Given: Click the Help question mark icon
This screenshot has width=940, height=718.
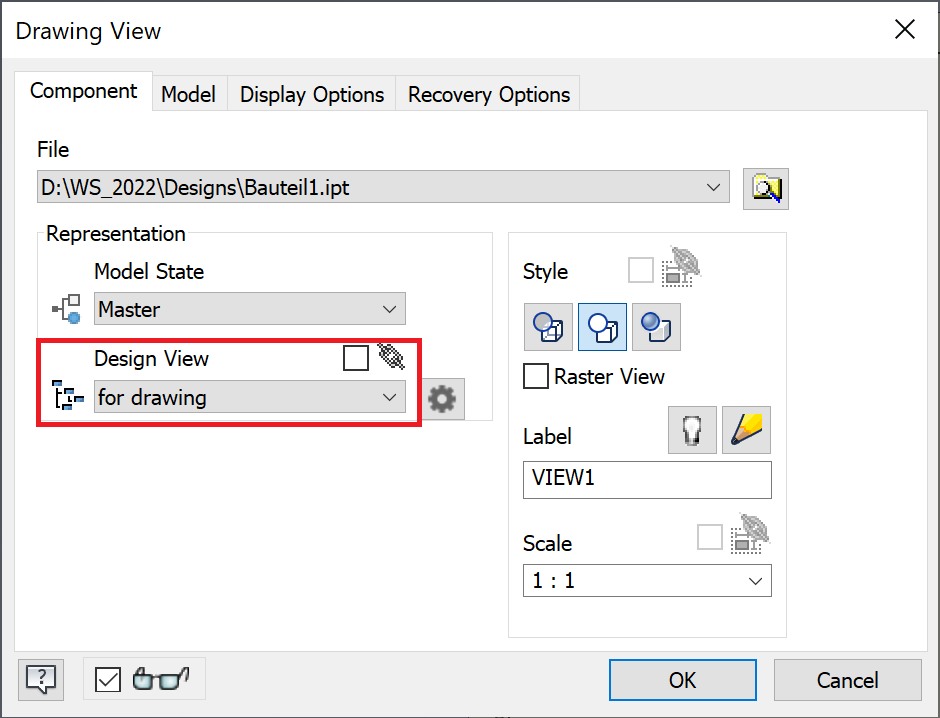Looking at the screenshot, I should (x=40, y=679).
